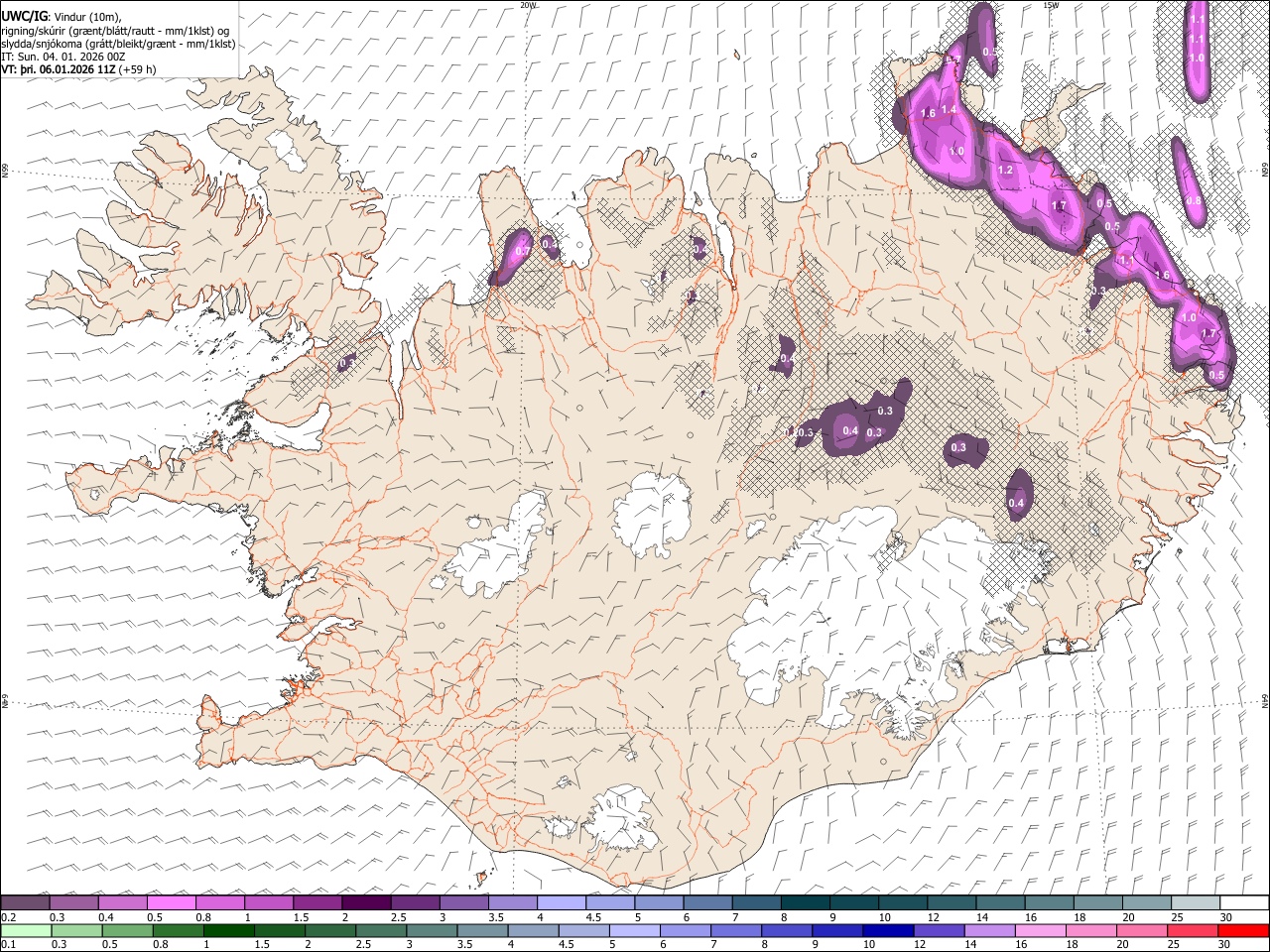This screenshot has height=952, width=1270.
Task: Select the lower legend swatch between 25 and 30
Action: (x=1194, y=930)
